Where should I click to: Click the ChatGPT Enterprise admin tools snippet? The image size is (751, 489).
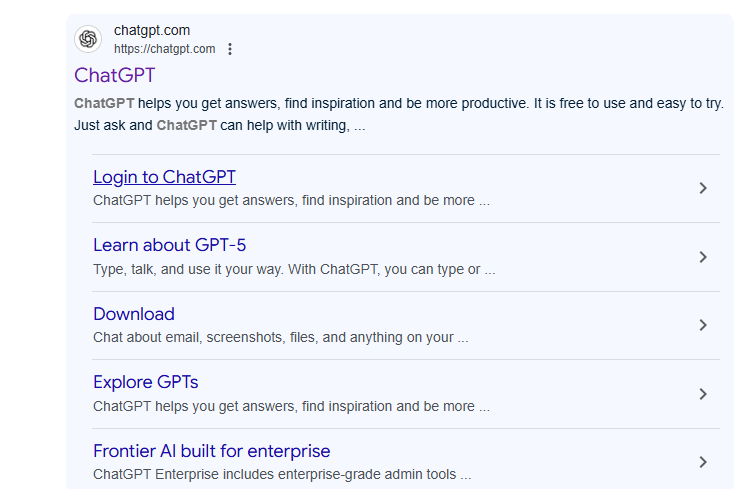(x=282, y=474)
